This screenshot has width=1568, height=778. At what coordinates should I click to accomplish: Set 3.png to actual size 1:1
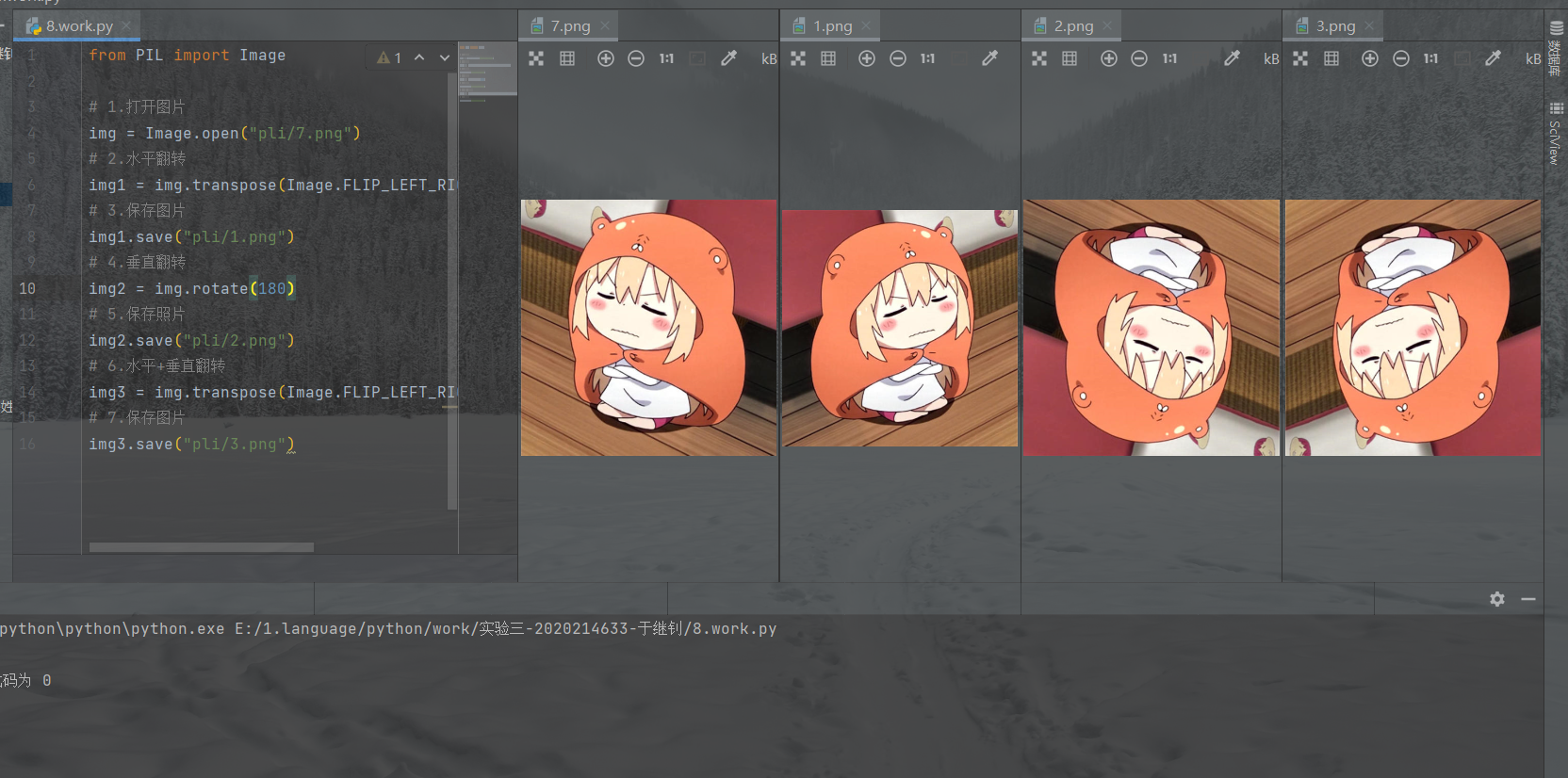click(x=1430, y=58)
